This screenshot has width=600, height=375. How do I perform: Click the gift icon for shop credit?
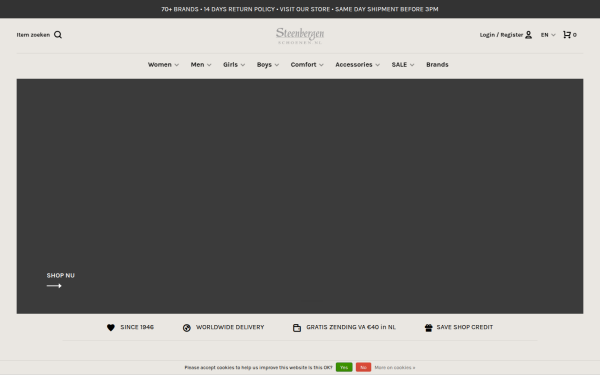tap(429, 328)
